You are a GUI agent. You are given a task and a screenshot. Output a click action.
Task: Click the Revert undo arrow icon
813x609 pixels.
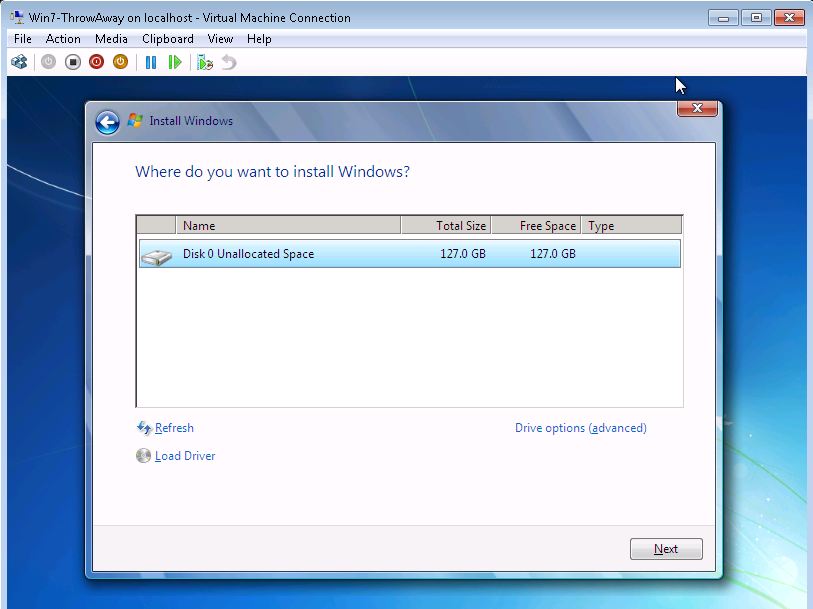click(x=229, y=63)
